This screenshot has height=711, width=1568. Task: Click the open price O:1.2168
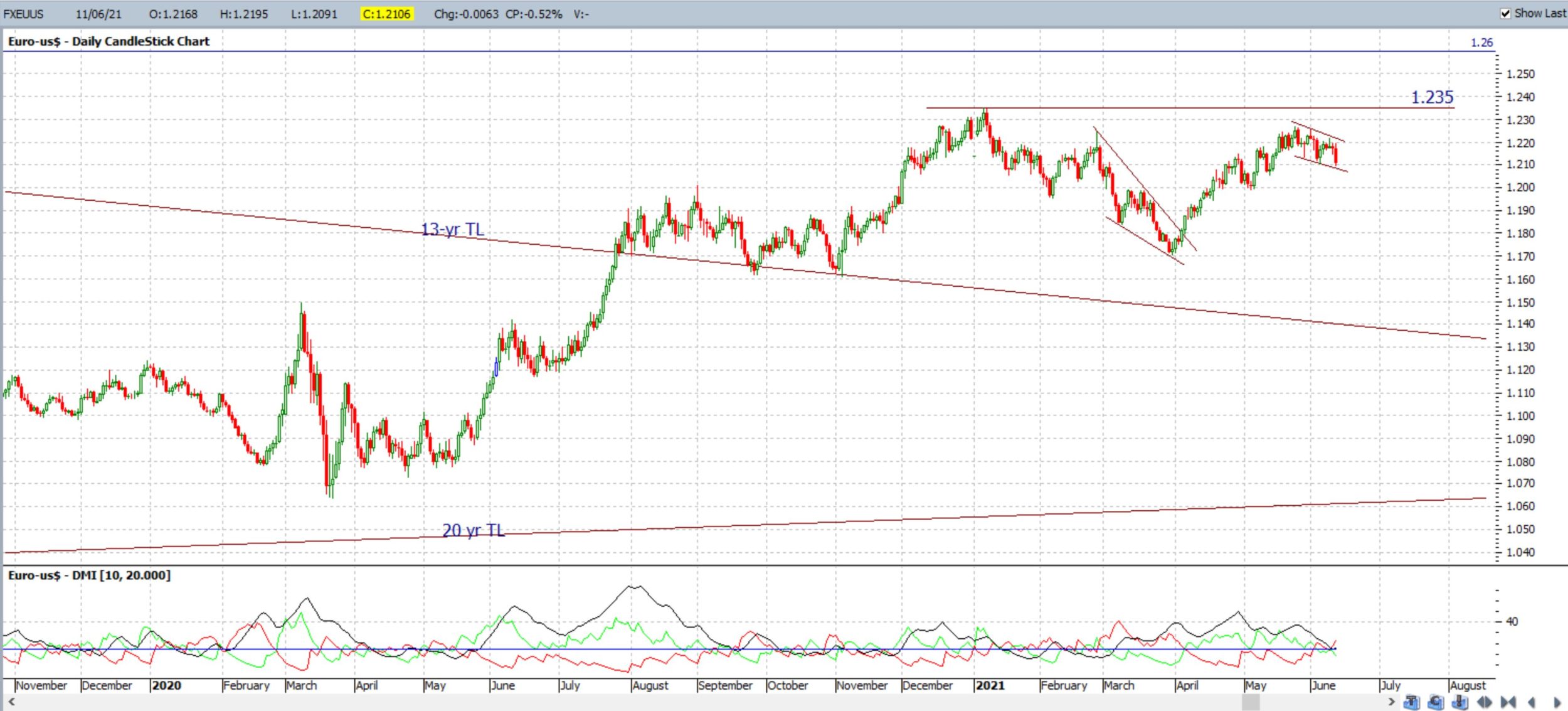click(x=173, y=14)
